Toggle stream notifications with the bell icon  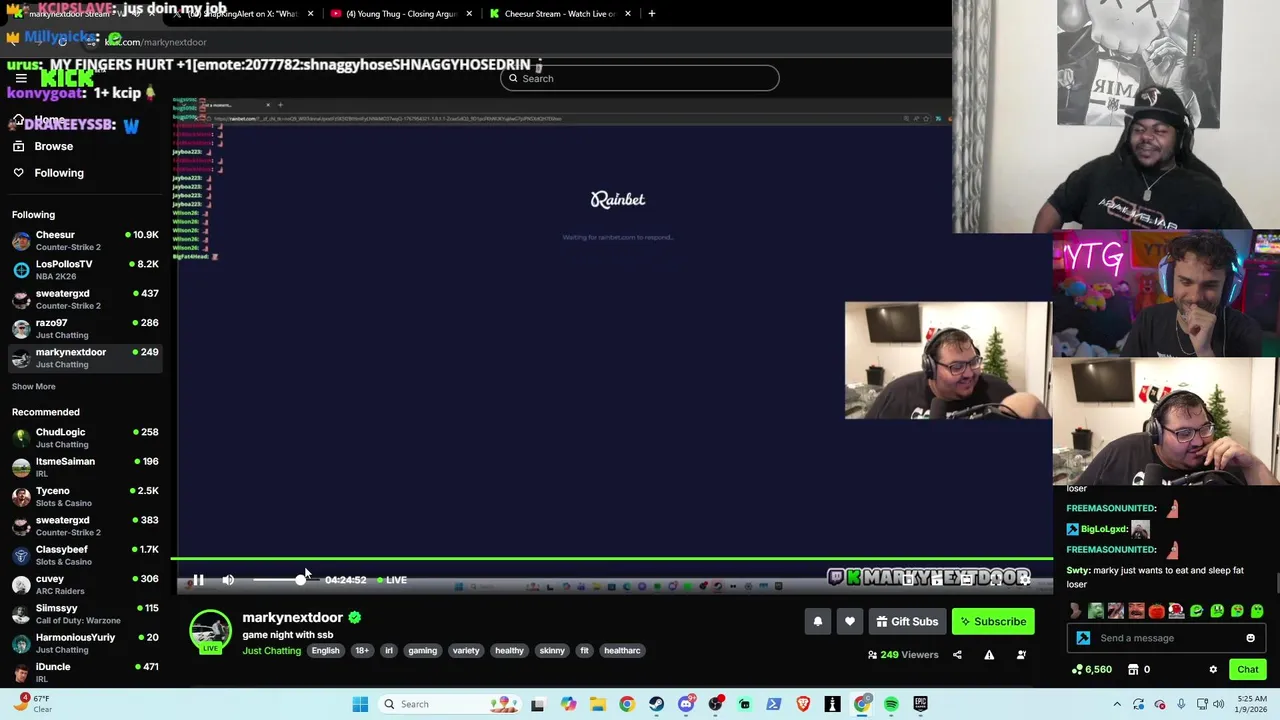[x=818, y=622]
